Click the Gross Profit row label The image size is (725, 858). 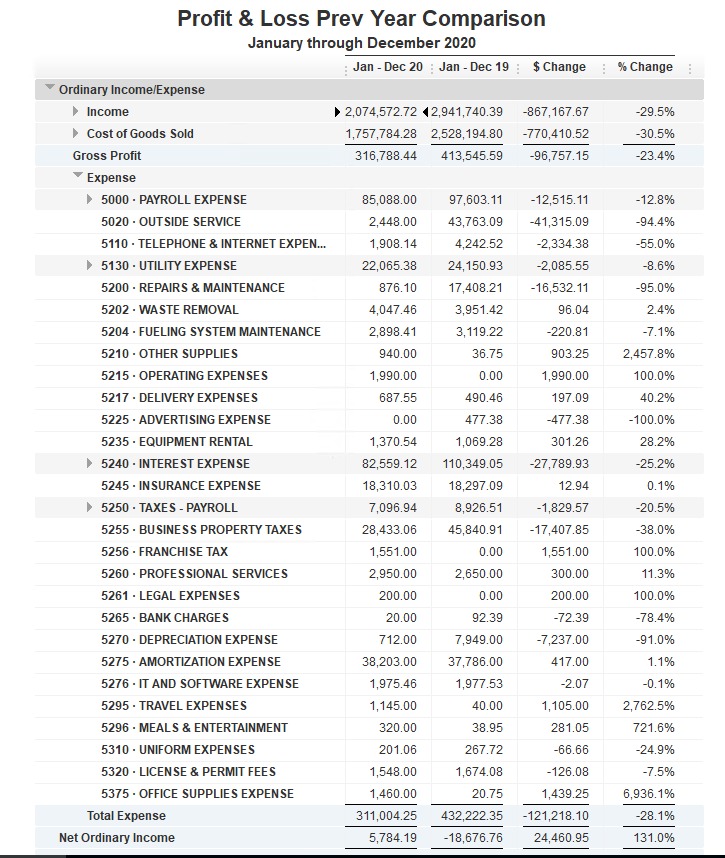click(x=107, y=156)
